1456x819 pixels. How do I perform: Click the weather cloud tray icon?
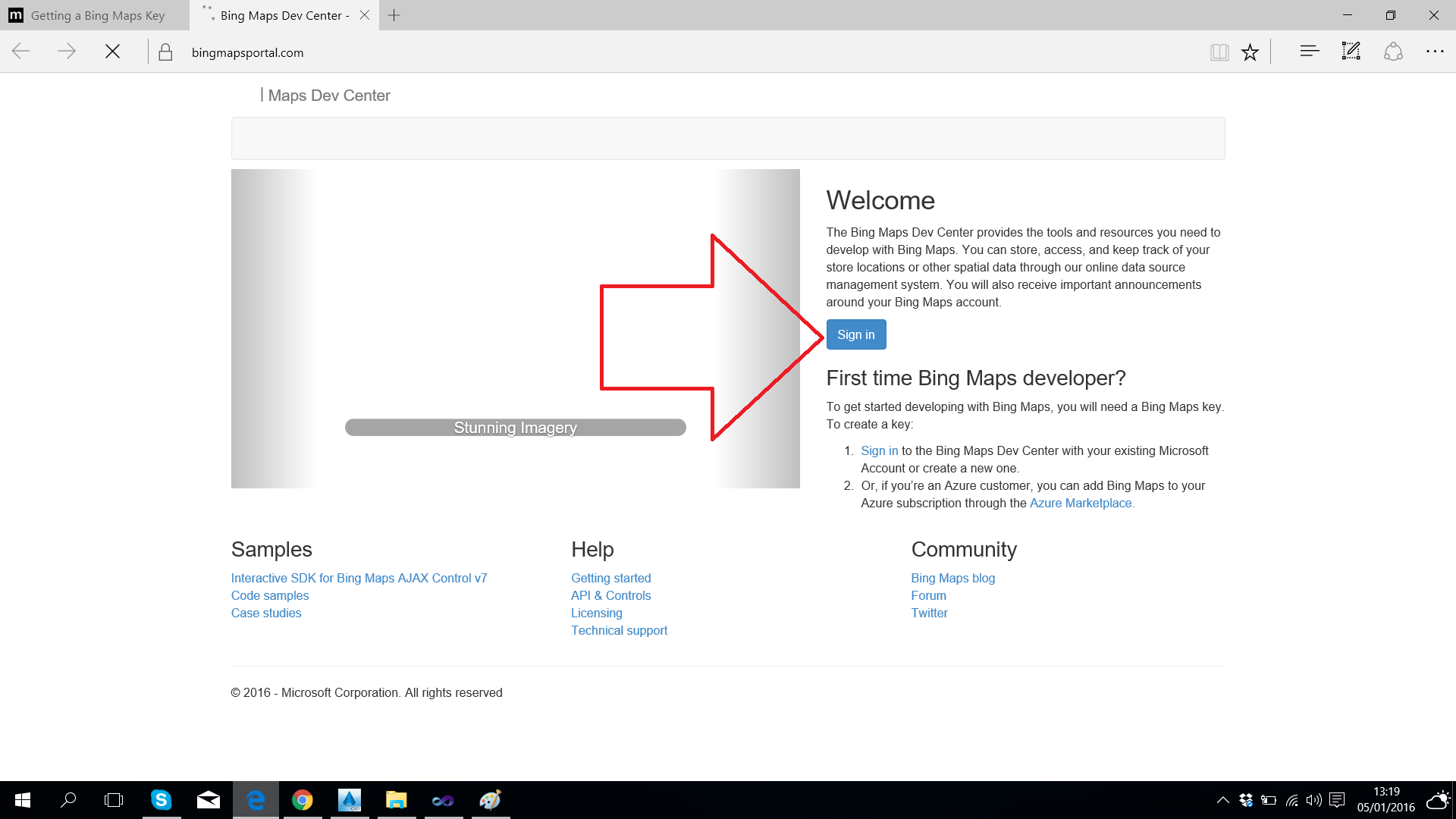point(1438,800)
